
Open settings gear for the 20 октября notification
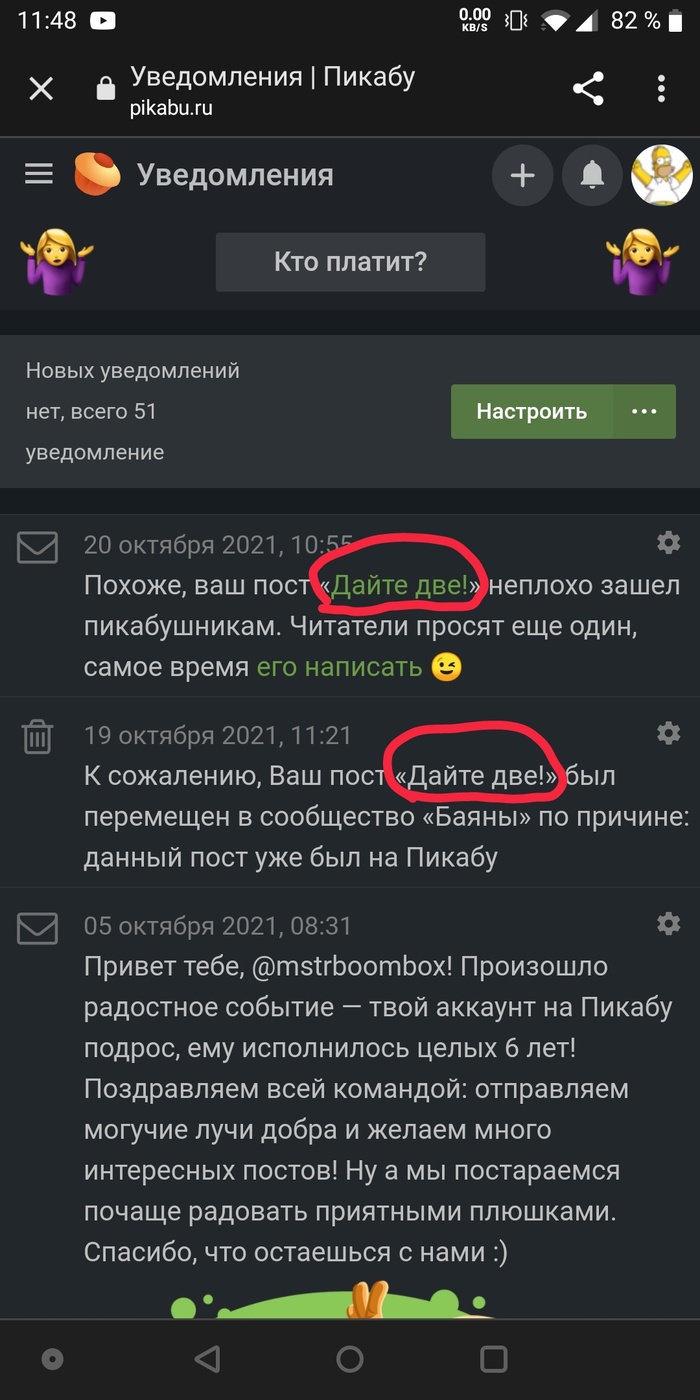668,542
